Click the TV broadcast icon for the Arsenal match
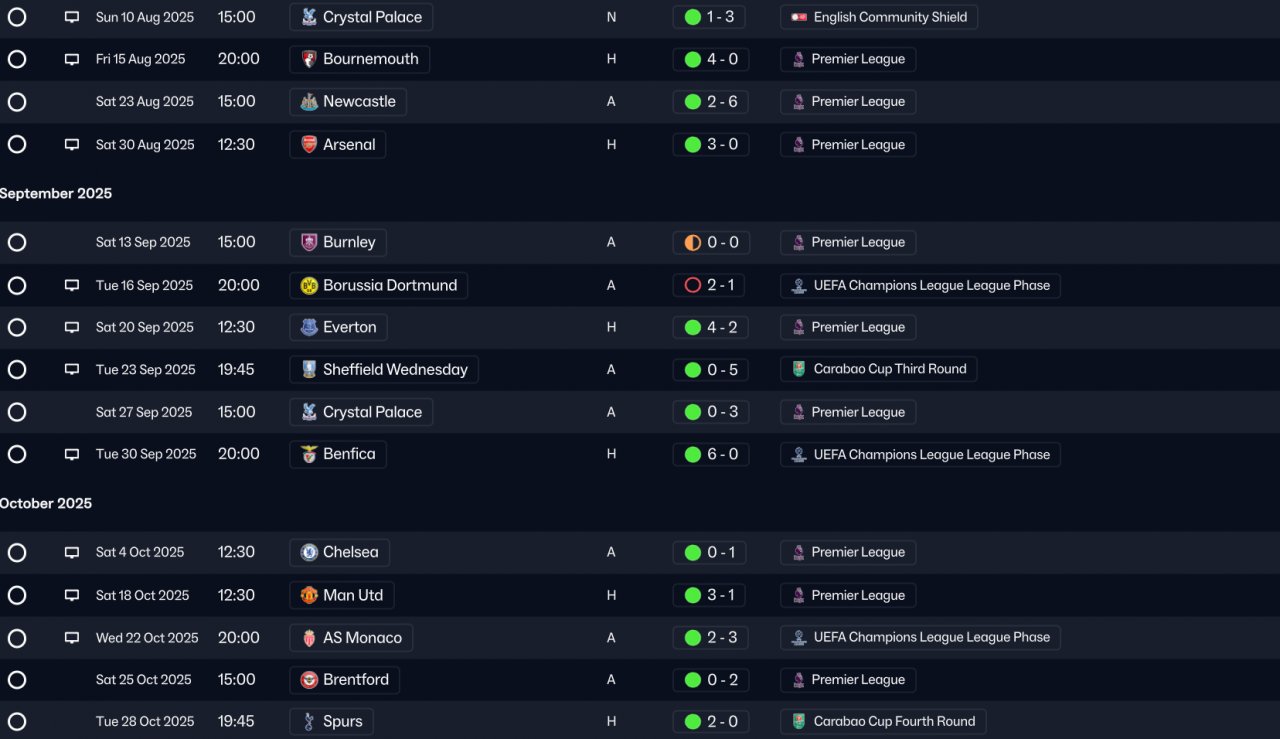Viewport: 1280px width, 739px height. click(x=72, y=145)
